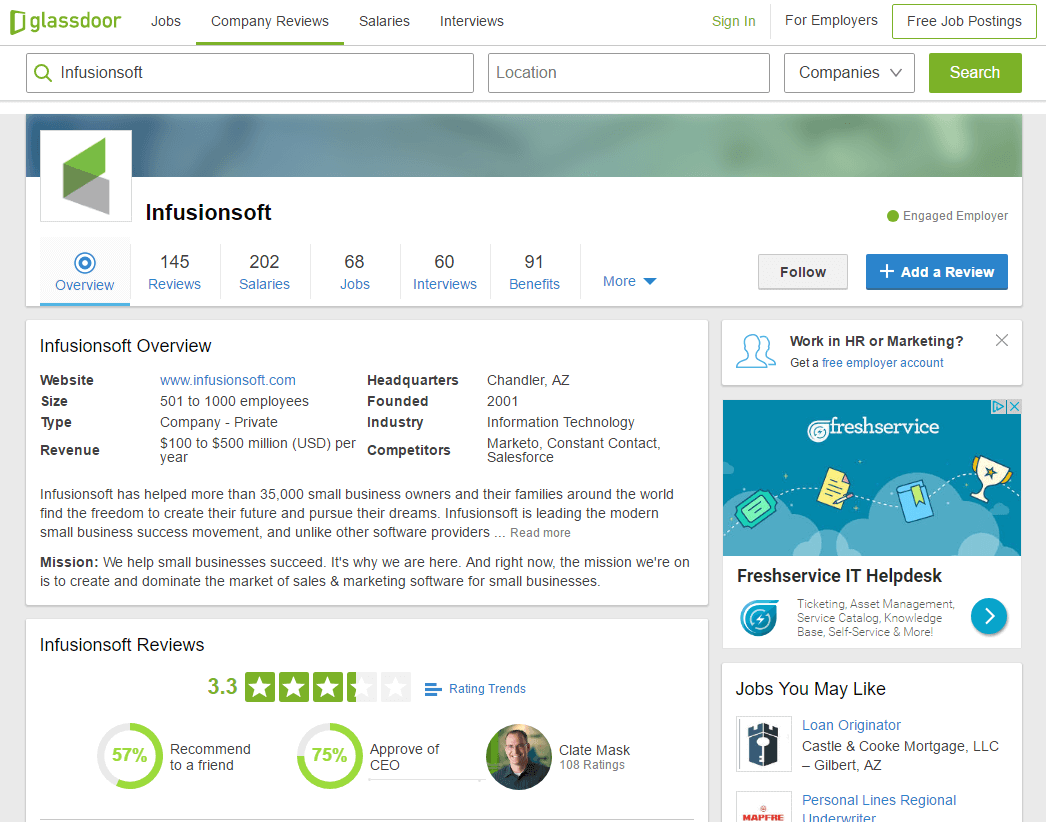
Task: Click the search magnifier icon
Action: click(x=43, y=73)
